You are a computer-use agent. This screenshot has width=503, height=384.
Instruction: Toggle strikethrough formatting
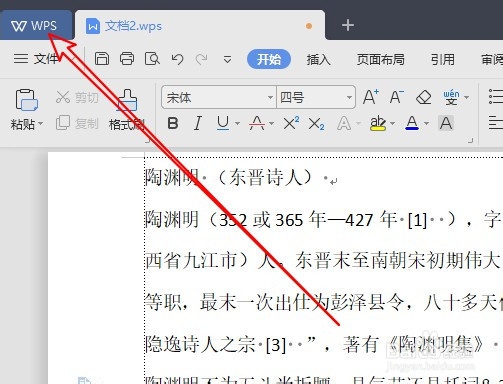click(257, 123)
